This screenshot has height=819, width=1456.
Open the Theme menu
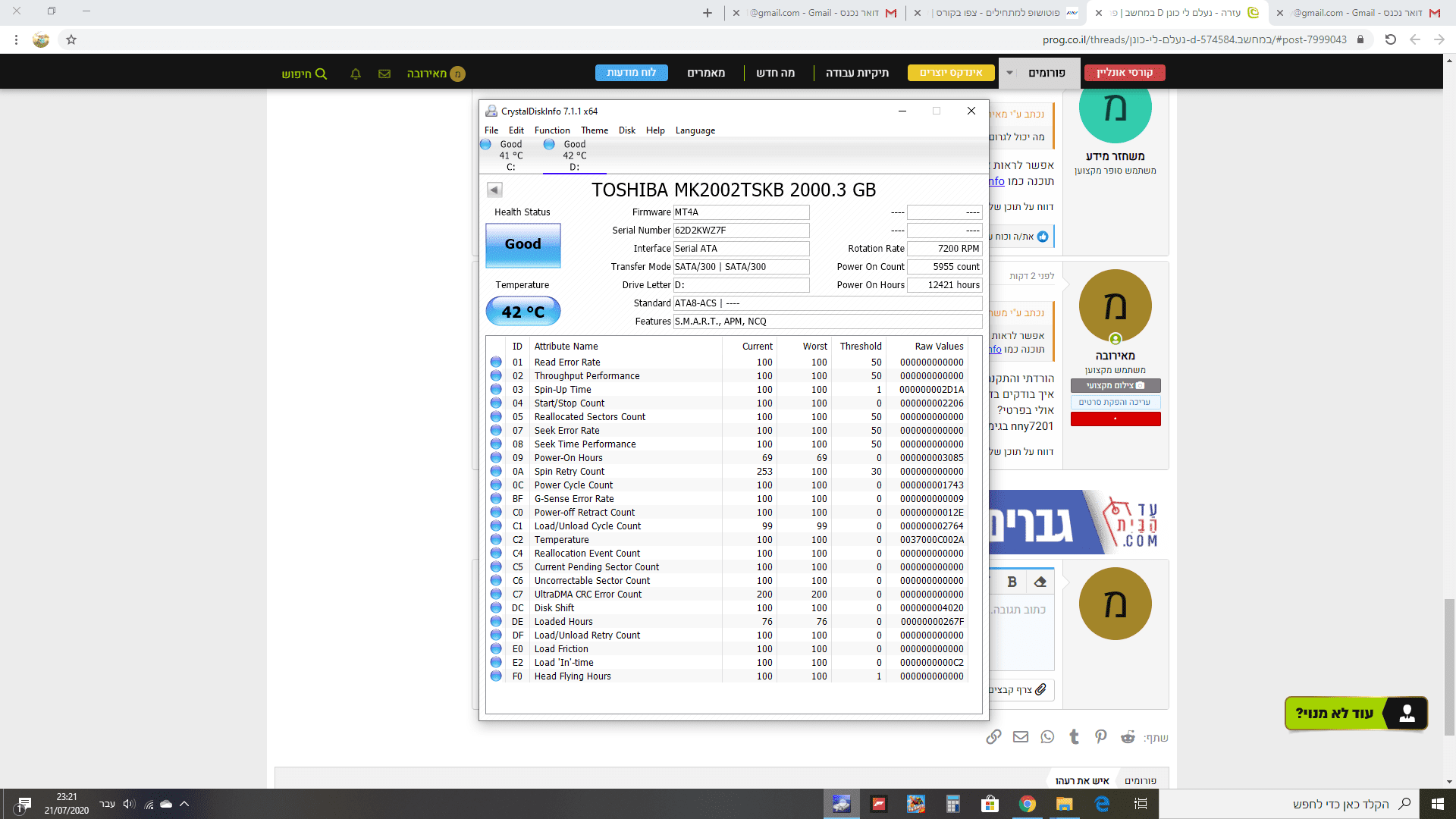(595, 130)
